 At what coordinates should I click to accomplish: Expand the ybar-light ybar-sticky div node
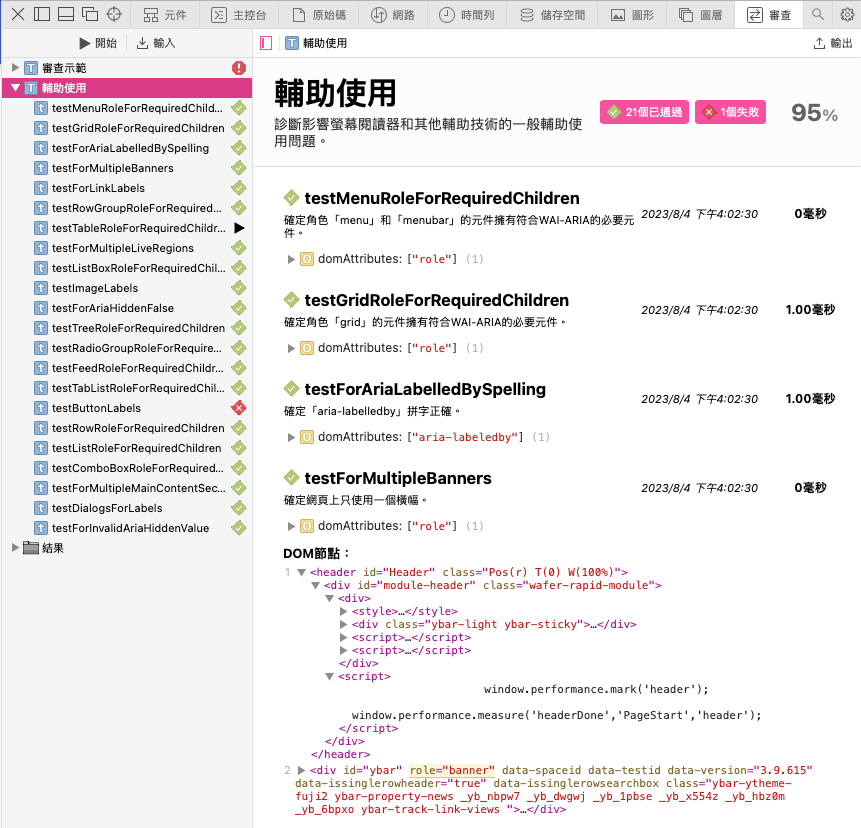pos(343,624)
